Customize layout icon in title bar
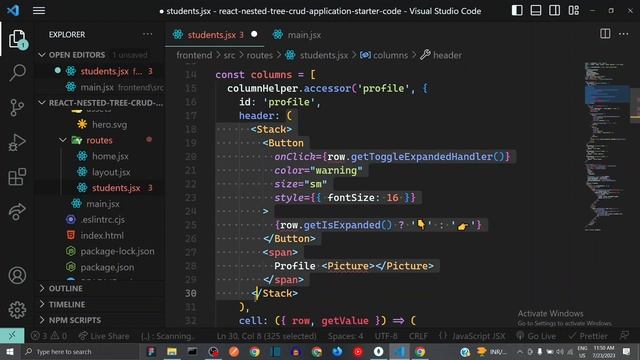This screenshot has height=360, width=640. pos(573,11)
